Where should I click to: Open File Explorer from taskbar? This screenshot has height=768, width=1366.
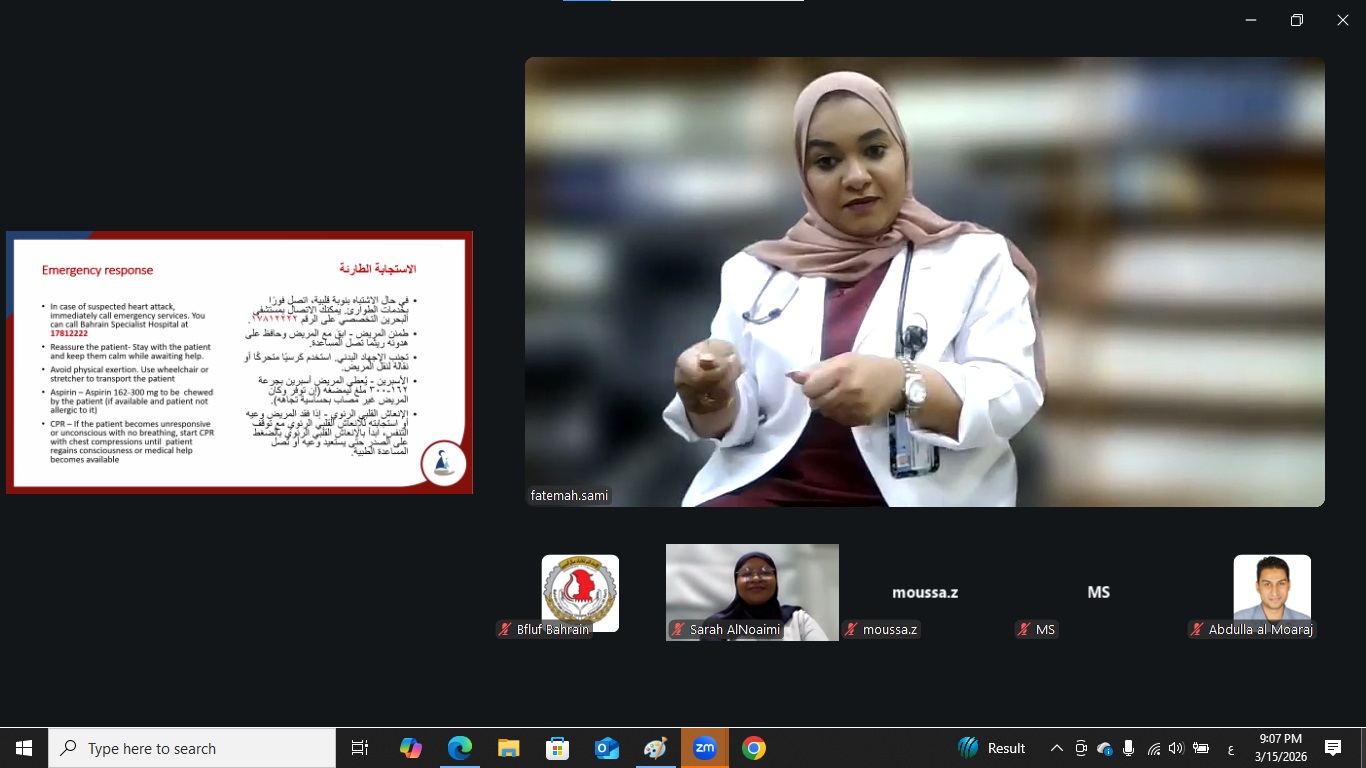pos(509,748)
